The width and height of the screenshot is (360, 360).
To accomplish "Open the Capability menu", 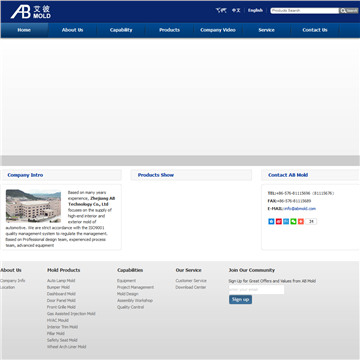I will [x=121, y=30].
